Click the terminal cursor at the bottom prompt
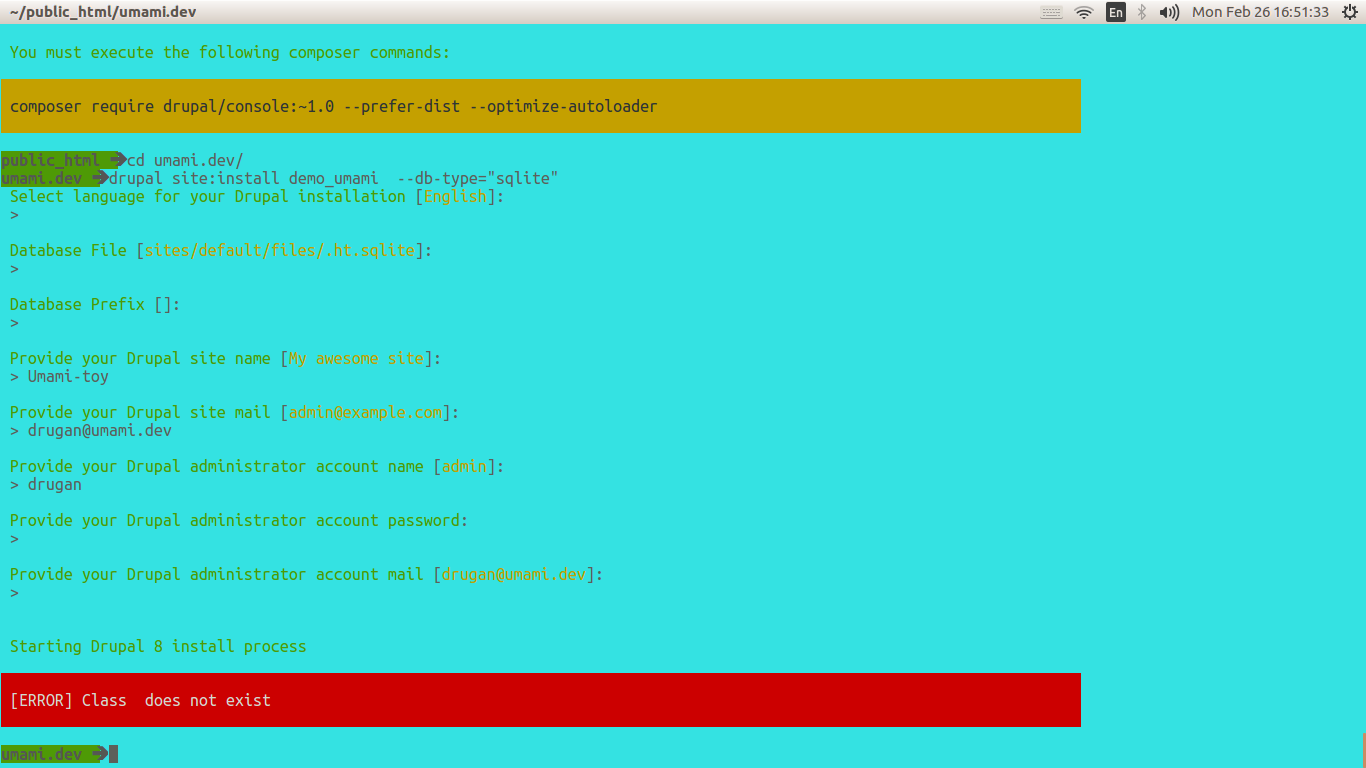The height and width of the screenshot is (768, 1366). click(113, 754)
